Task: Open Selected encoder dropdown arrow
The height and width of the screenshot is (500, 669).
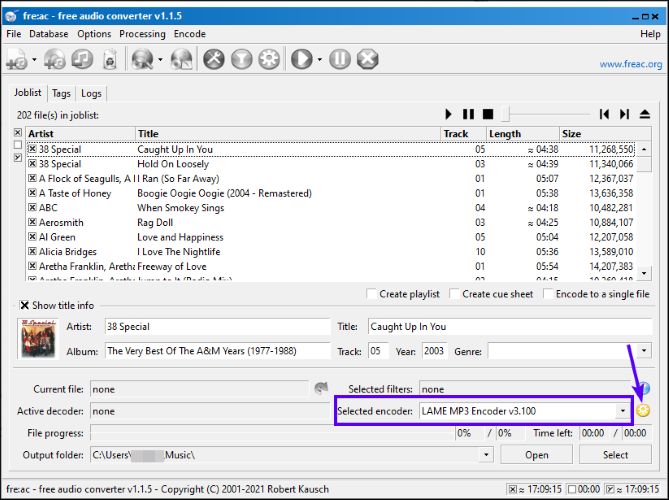Action: point(623,411)
